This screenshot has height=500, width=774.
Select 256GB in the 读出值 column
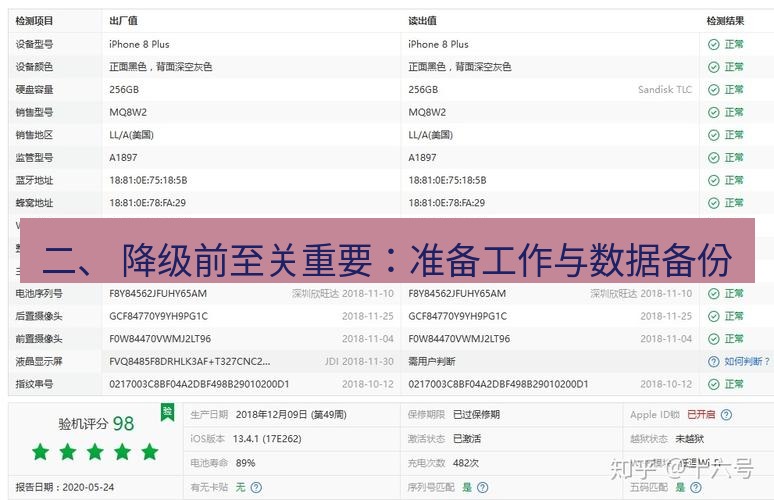point(423,90)
